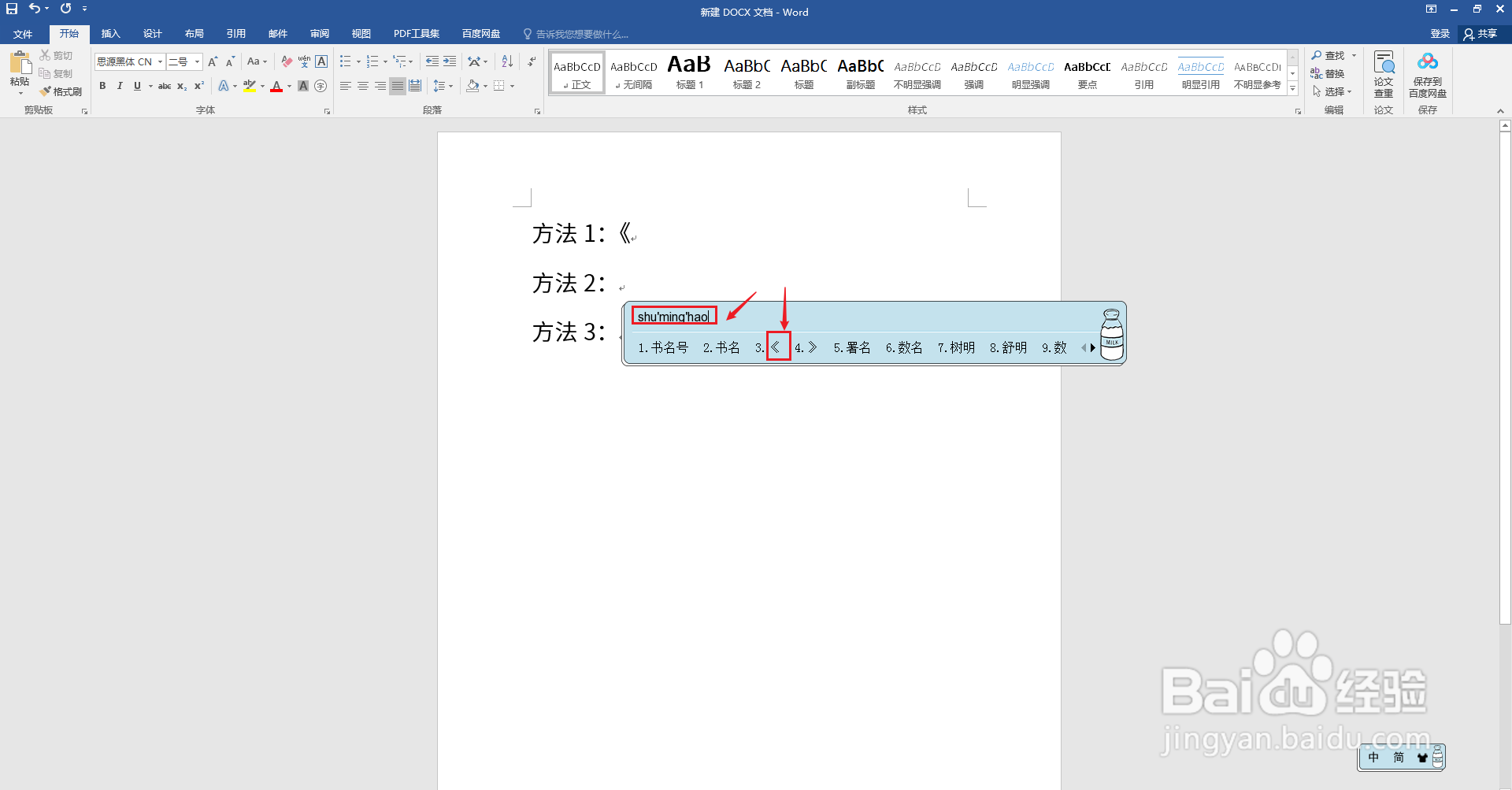This screenshot has height=790, width=1512.
Task: Apply character border icon
Action: point(321,61)
